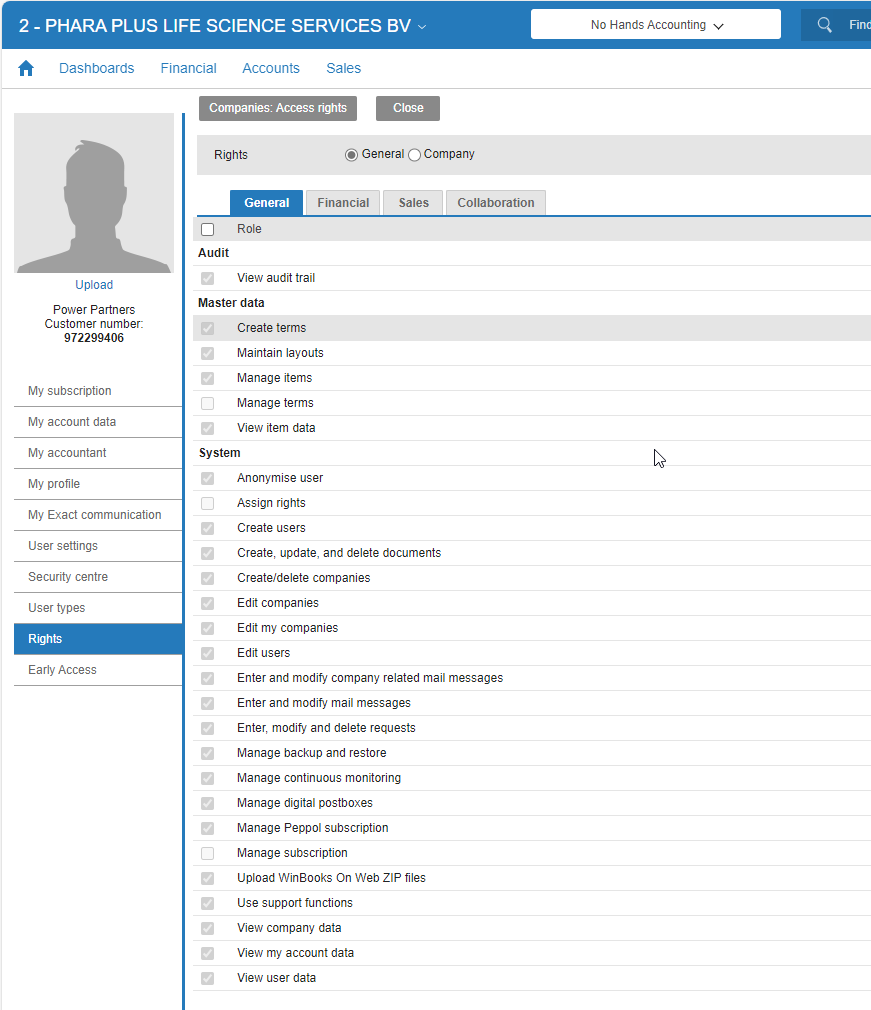This screenshot has height=1010, width=871.
Task: Select the Company rights radio button
Action: pos(414,155)
